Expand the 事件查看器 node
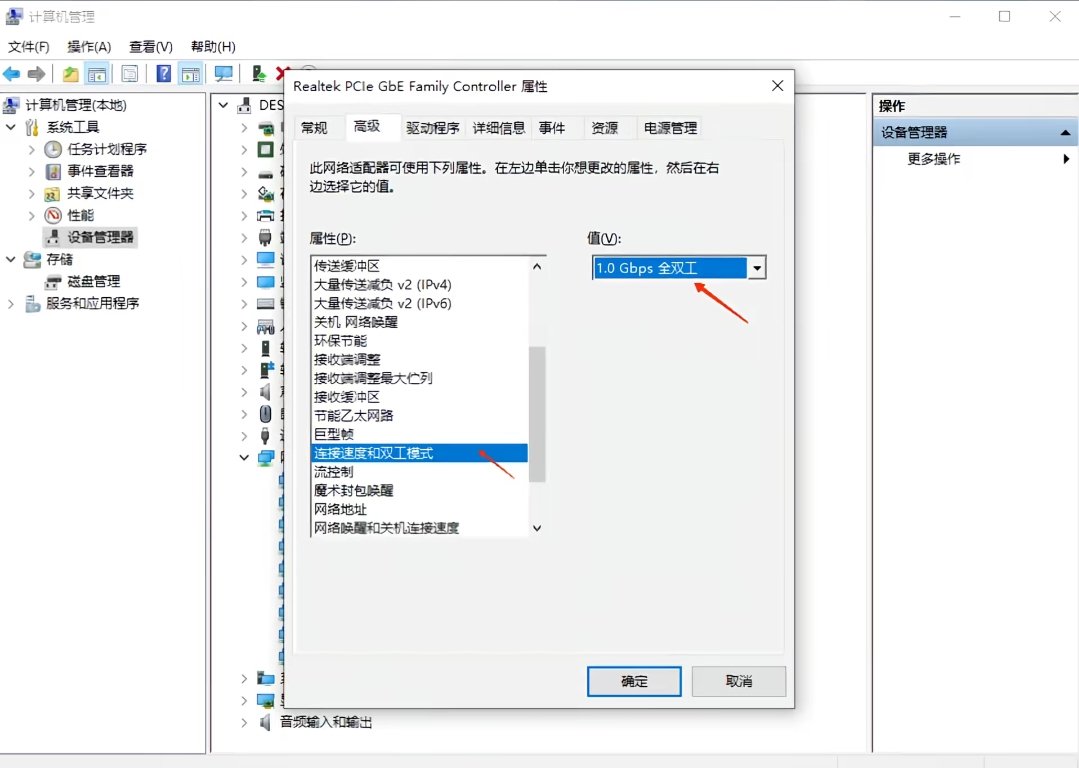Screen dimensions: 1079x768 pos(32,171)
